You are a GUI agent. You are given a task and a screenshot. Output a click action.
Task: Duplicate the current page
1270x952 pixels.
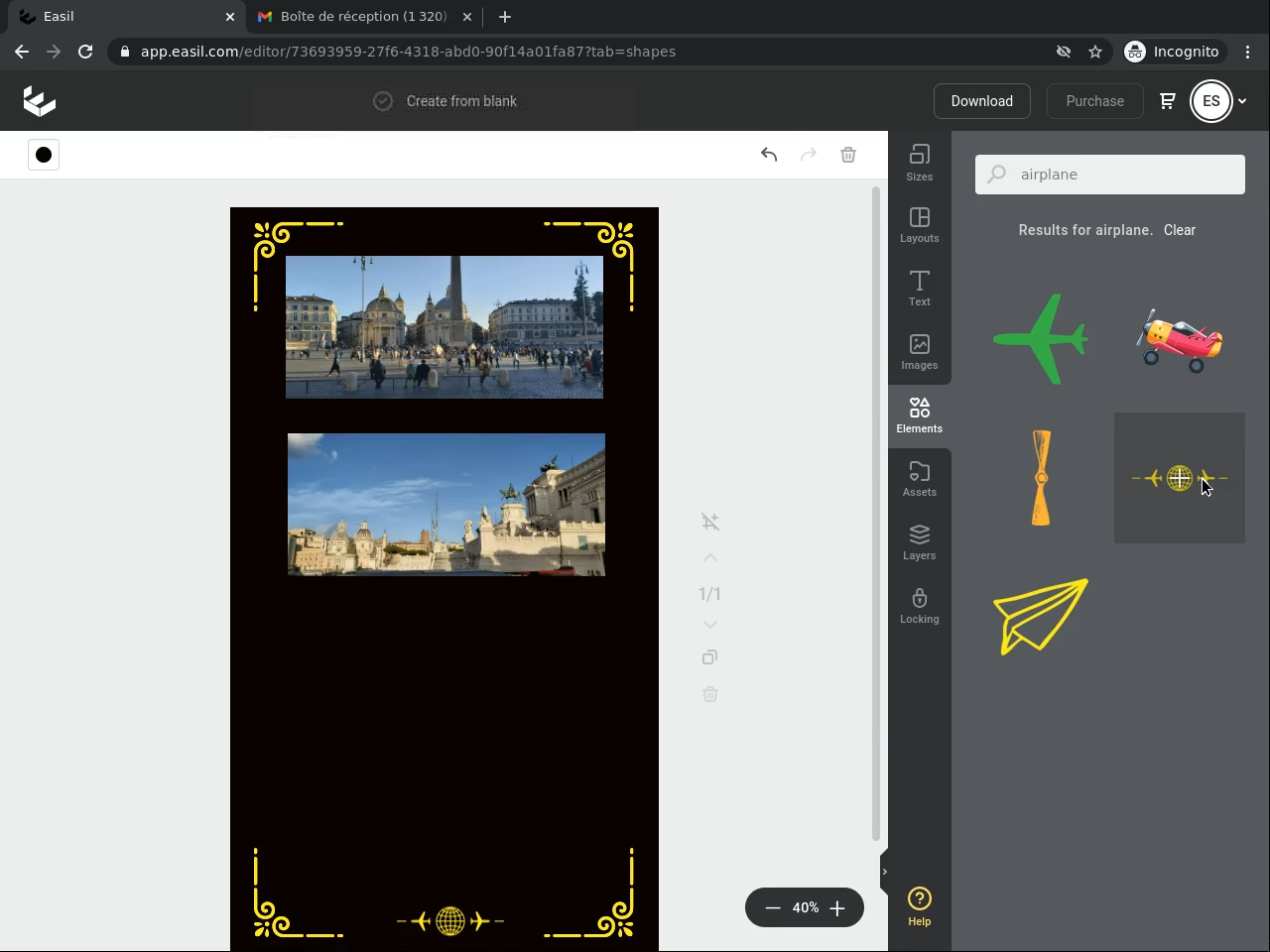(710, 657)
